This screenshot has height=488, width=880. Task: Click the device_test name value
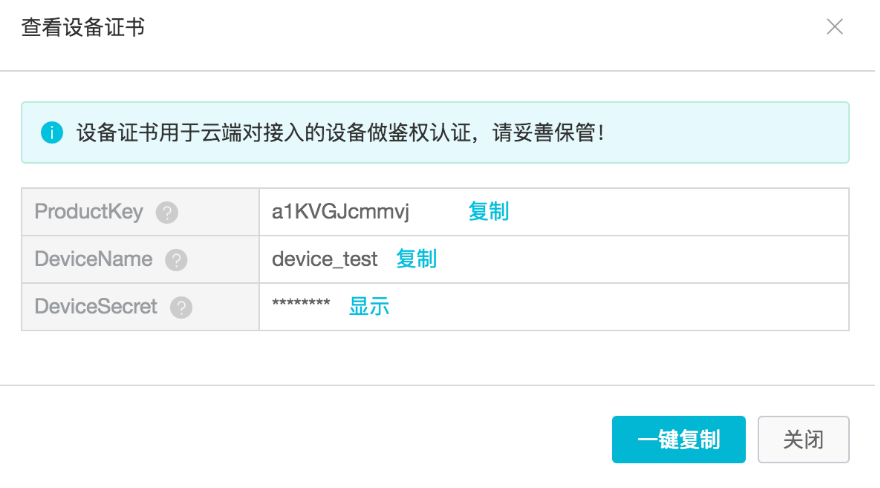pos(324,260)
